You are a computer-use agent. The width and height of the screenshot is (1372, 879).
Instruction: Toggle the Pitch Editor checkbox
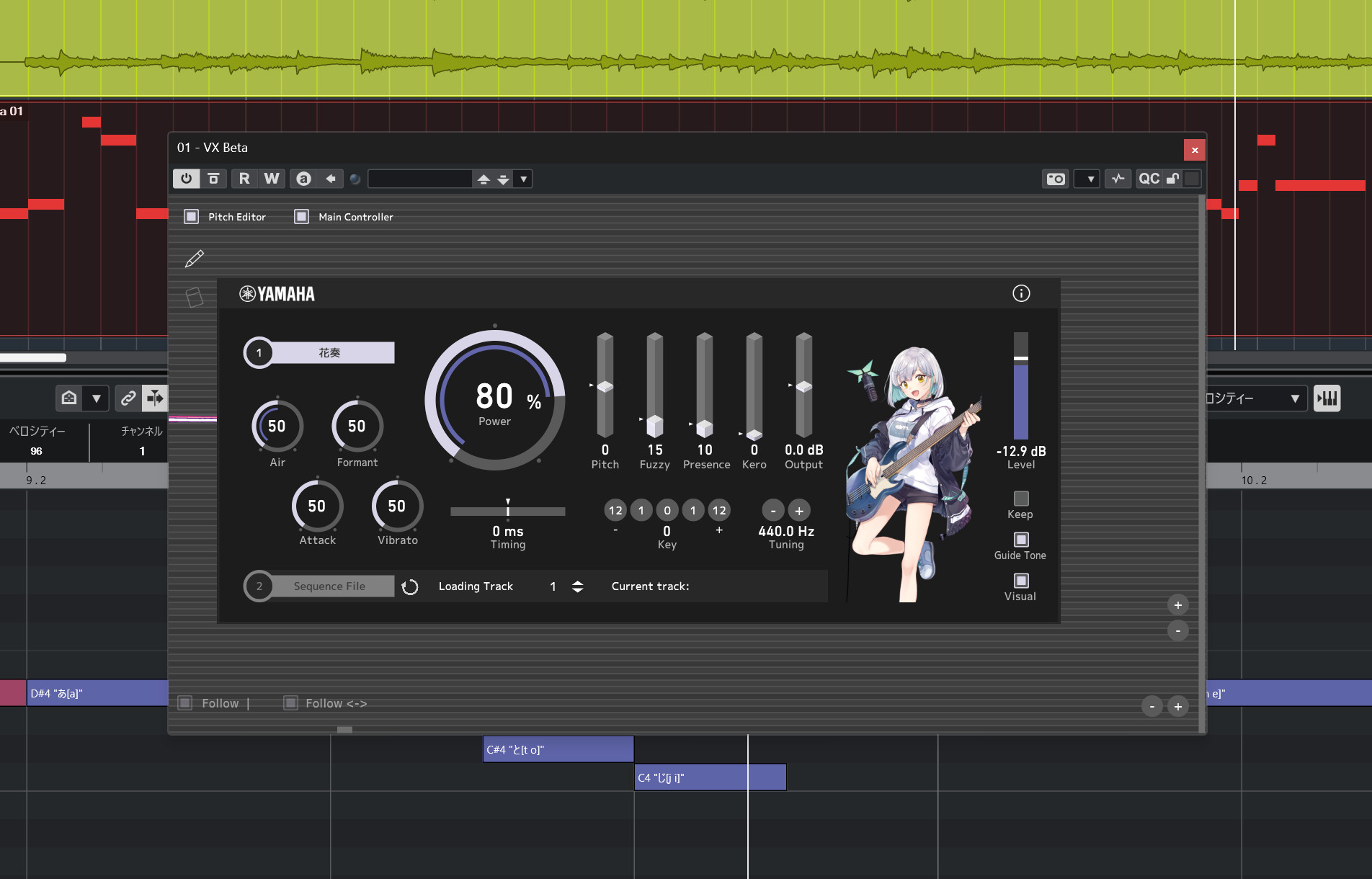(x=191, y=217)
